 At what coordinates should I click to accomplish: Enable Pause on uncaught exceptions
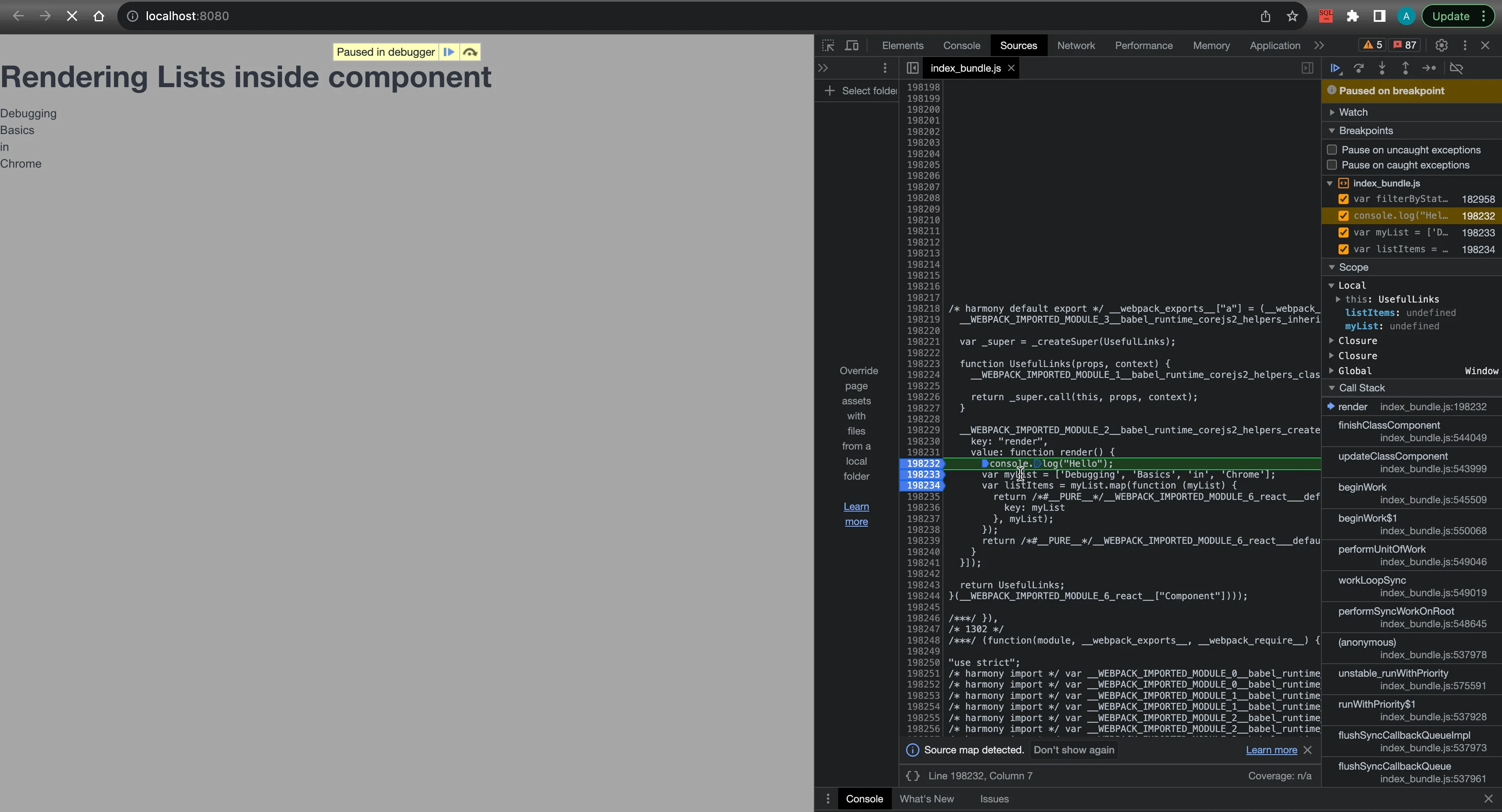(x=1332, y=150)
